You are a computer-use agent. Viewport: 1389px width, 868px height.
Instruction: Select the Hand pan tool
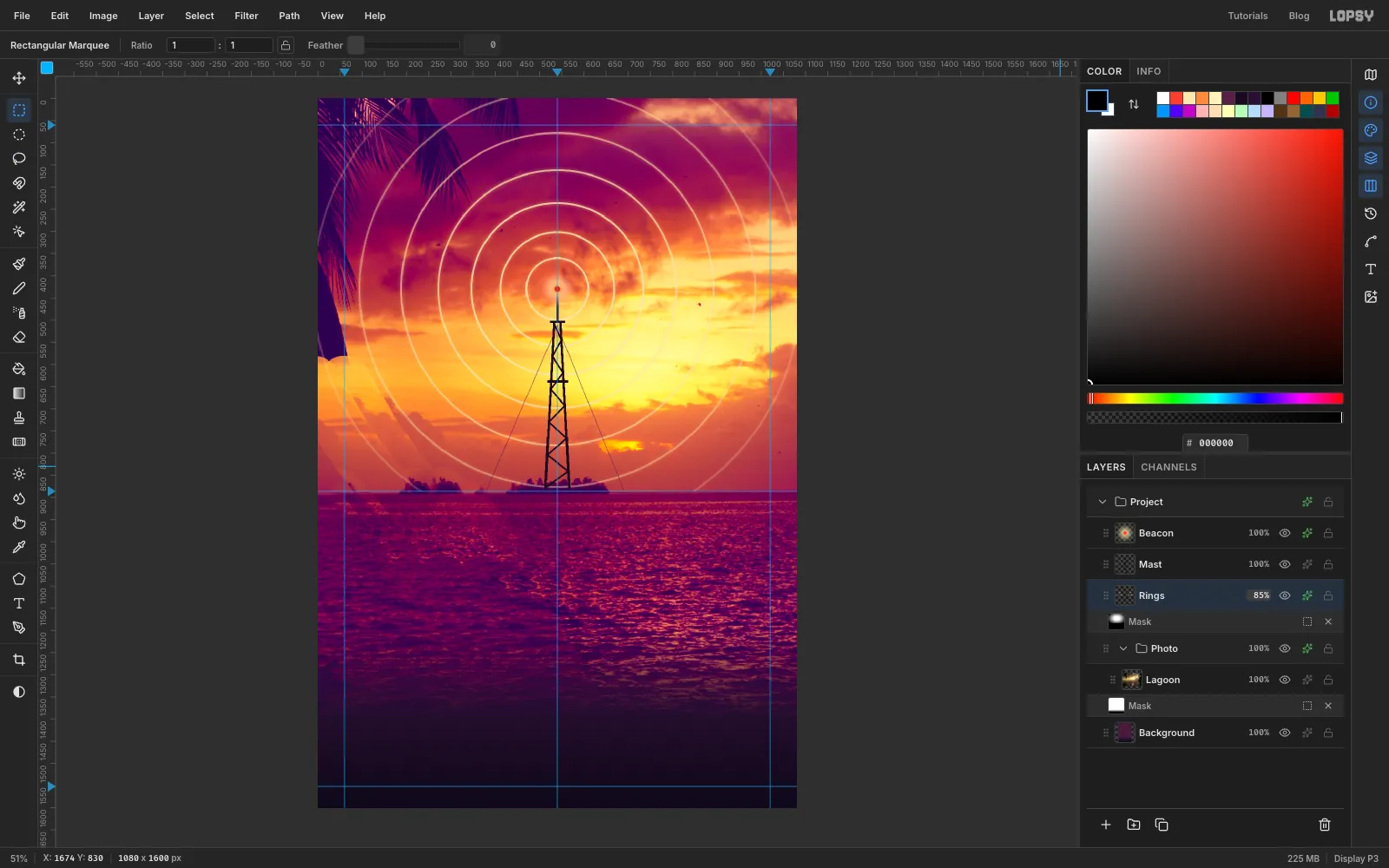click(19, 523)
